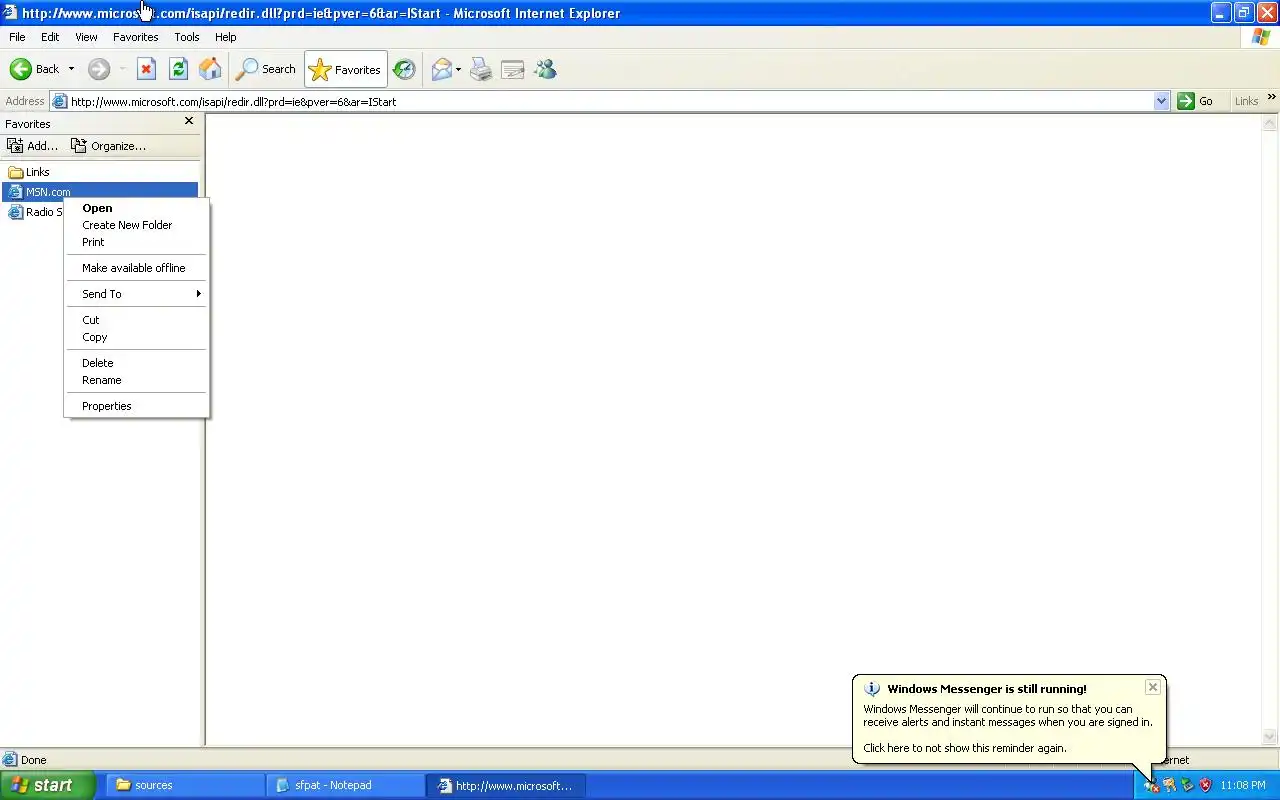Viewport: 1280px width, 800px height.
Task: Click the 11:08 PM clock
Action: 1243,785
